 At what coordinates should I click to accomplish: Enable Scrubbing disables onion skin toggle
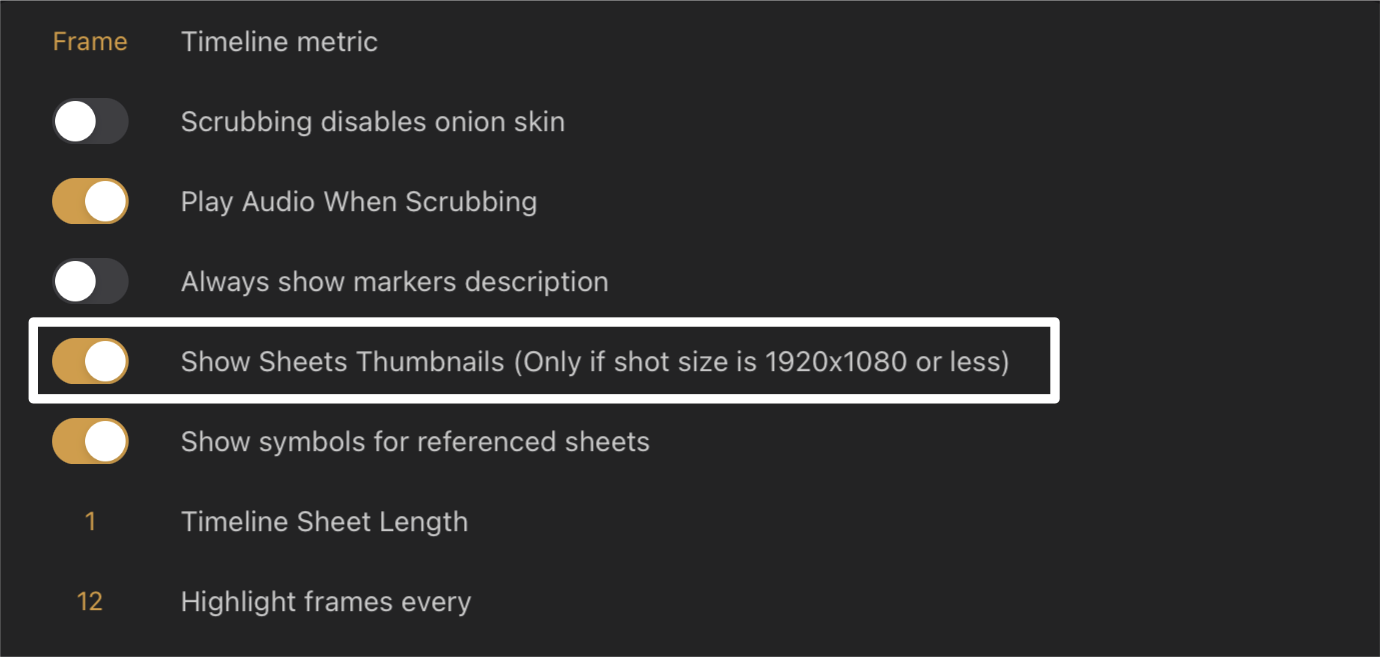point(90,122)
